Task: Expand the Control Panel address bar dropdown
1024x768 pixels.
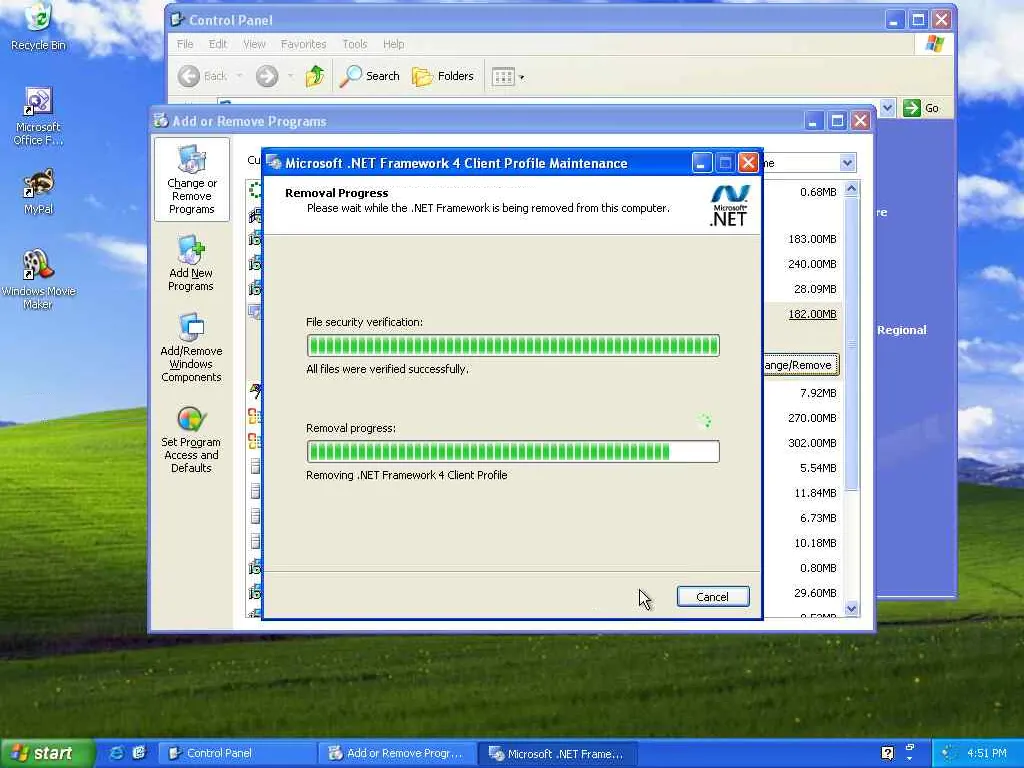Action: pyautogui.click(x=887, y=108)
